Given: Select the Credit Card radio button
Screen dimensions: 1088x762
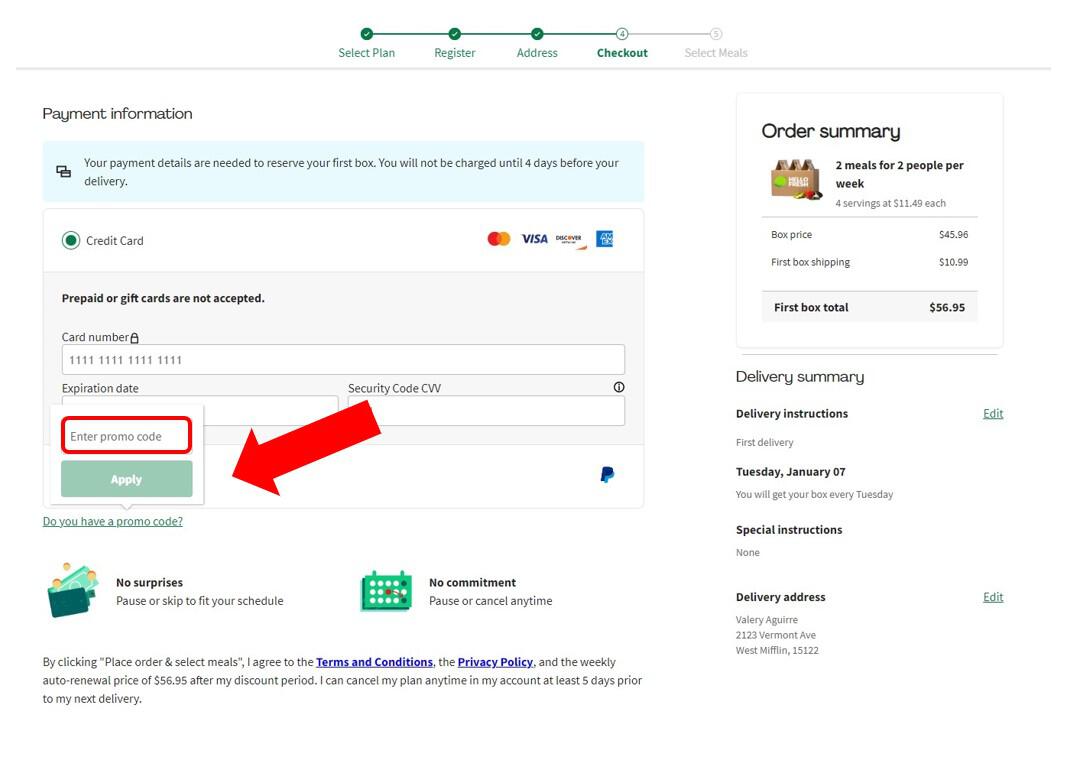Looking at the screenshot, I should 71,240.
